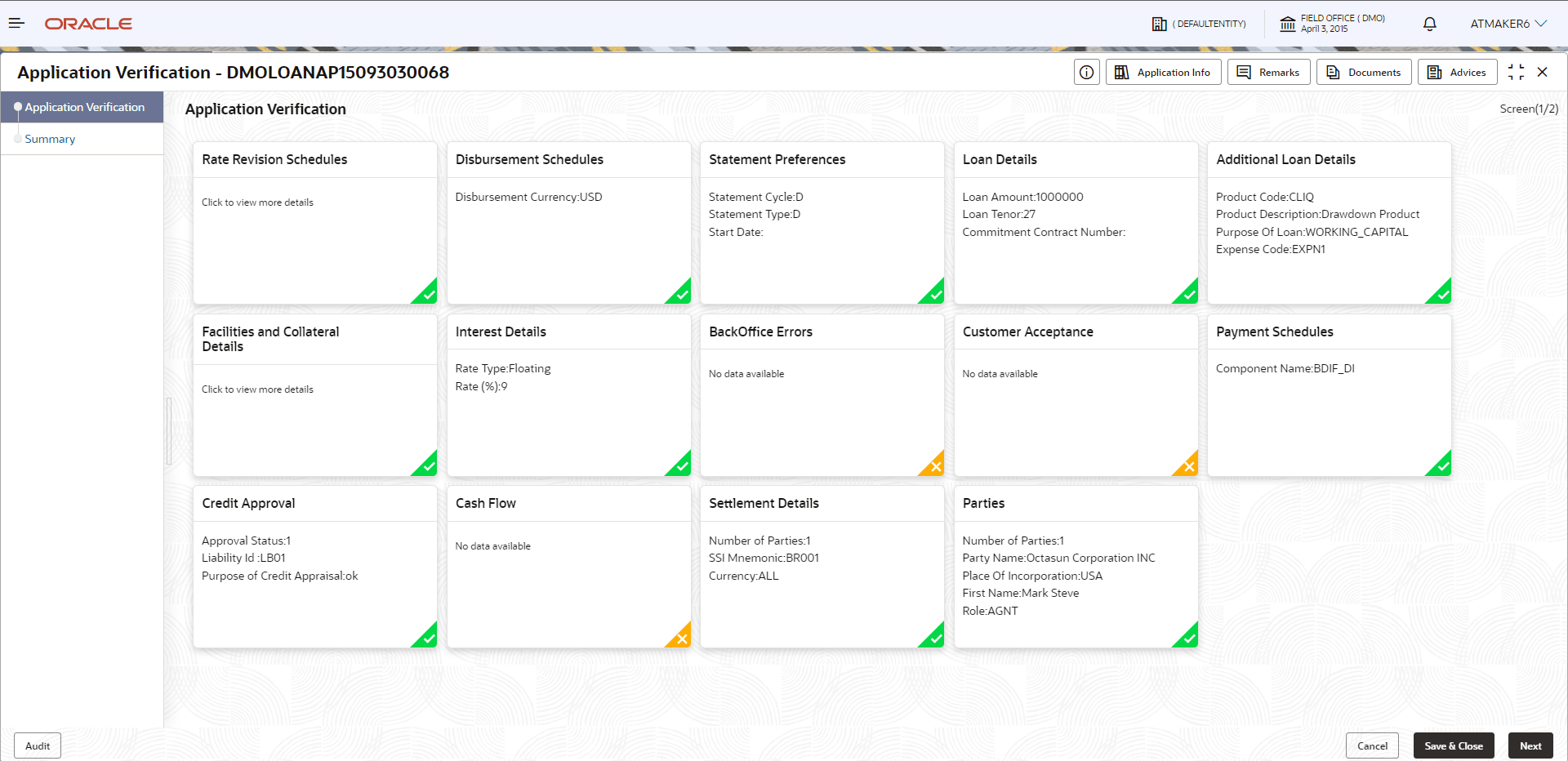Open the Interest Details tile
The height and width of the screenshot is (761, 1568).
click(568, 395)
